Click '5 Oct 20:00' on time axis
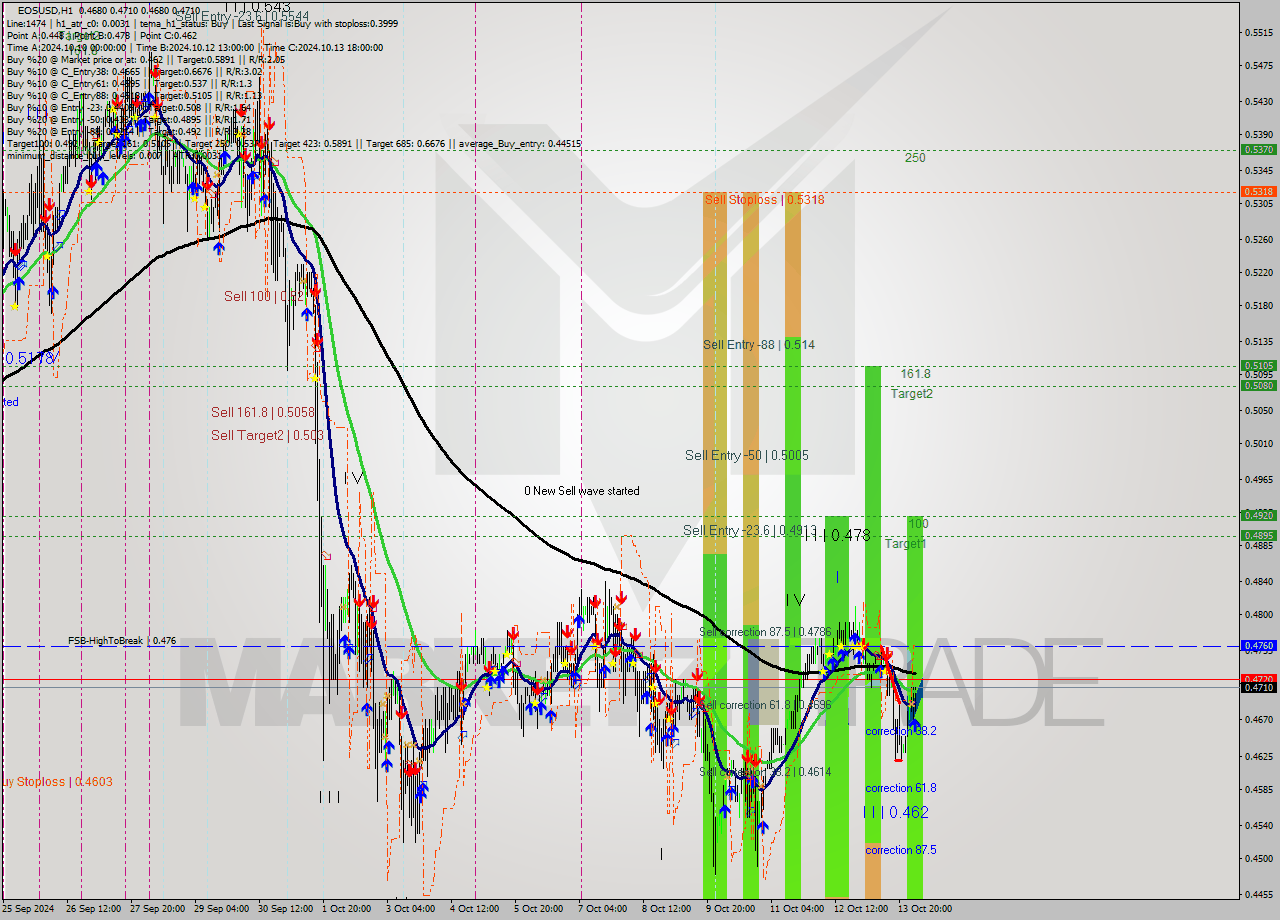1280x920 pixels. [x=539, y=909]
